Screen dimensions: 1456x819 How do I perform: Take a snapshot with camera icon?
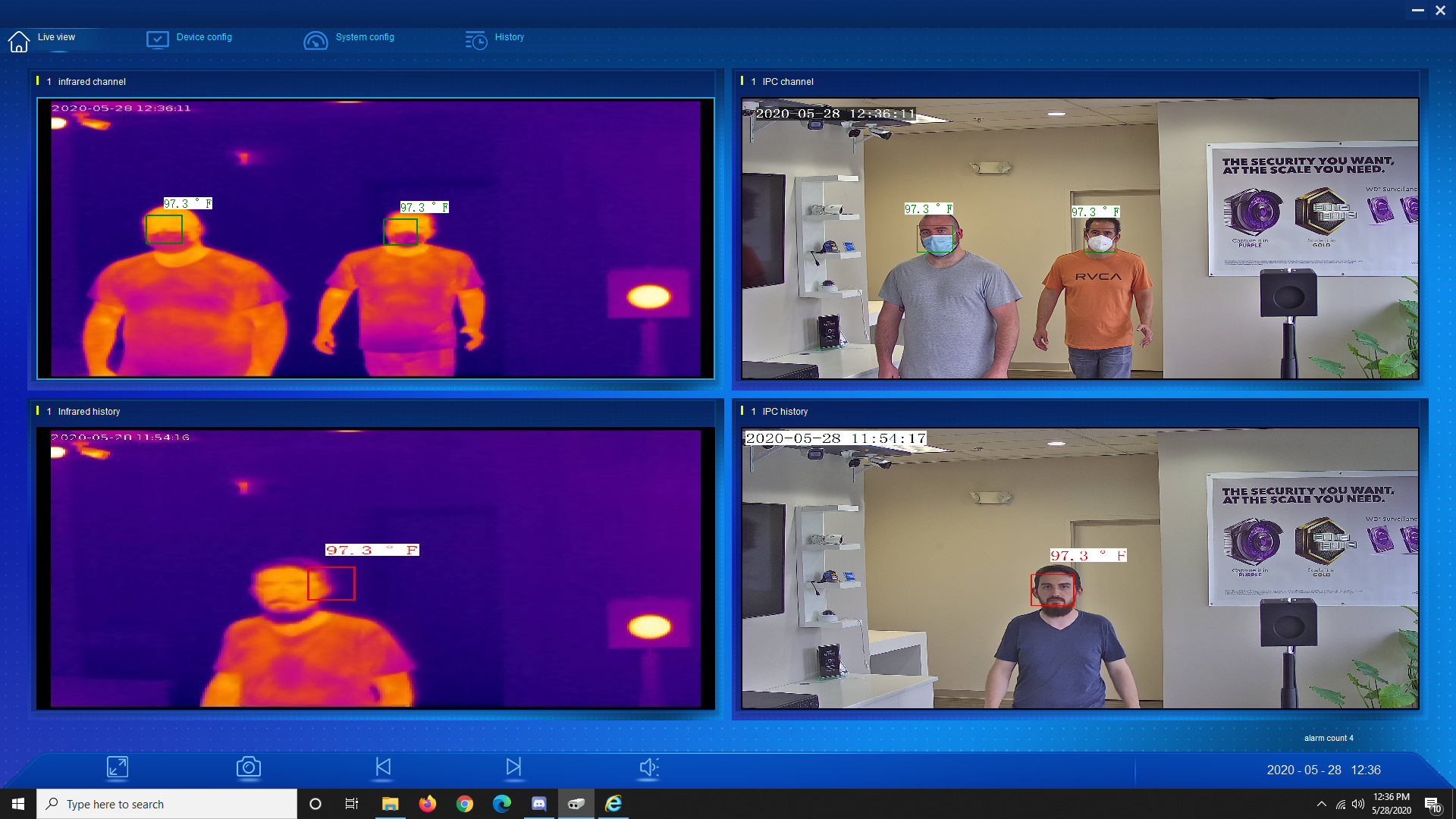coord(249,767)
